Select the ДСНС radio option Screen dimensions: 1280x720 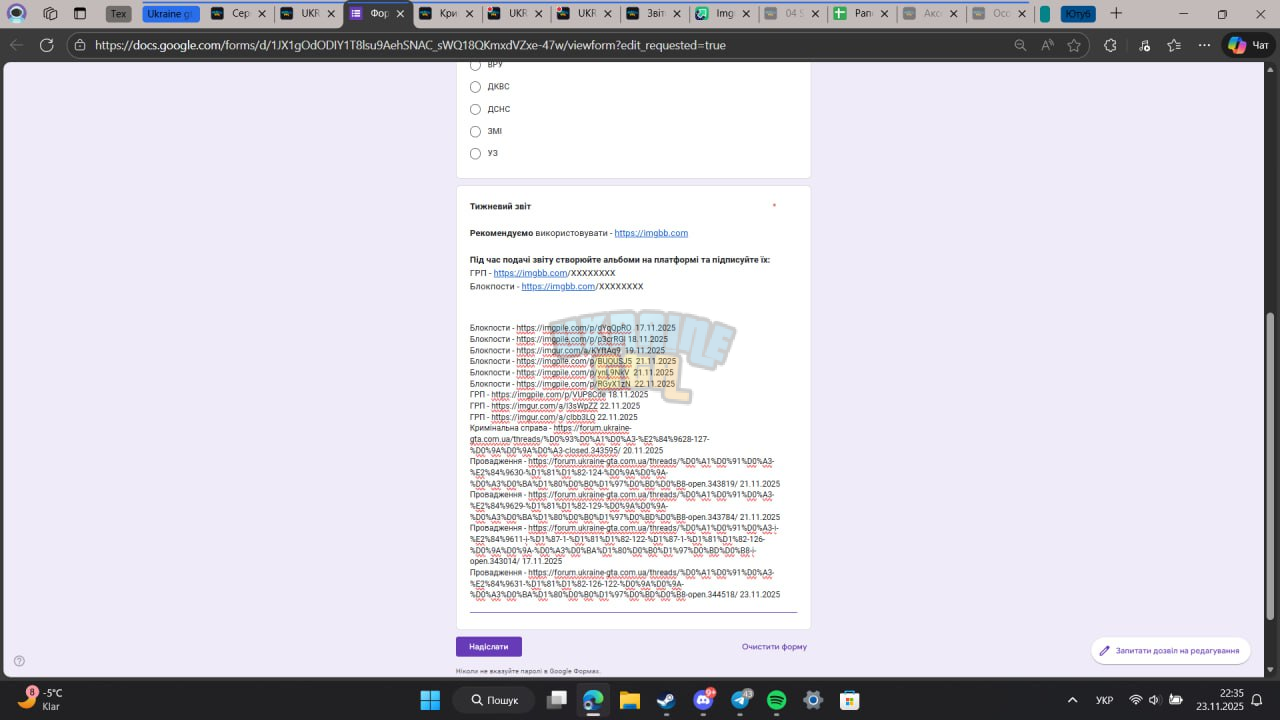coord(475,109)
